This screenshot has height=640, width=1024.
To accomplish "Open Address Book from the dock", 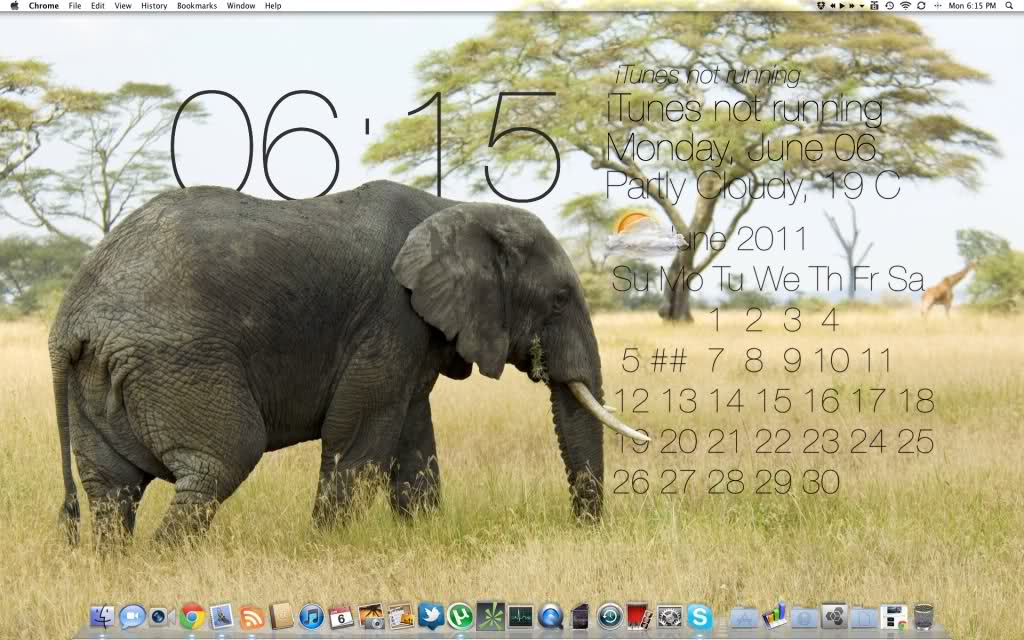I will coord(281,616).
